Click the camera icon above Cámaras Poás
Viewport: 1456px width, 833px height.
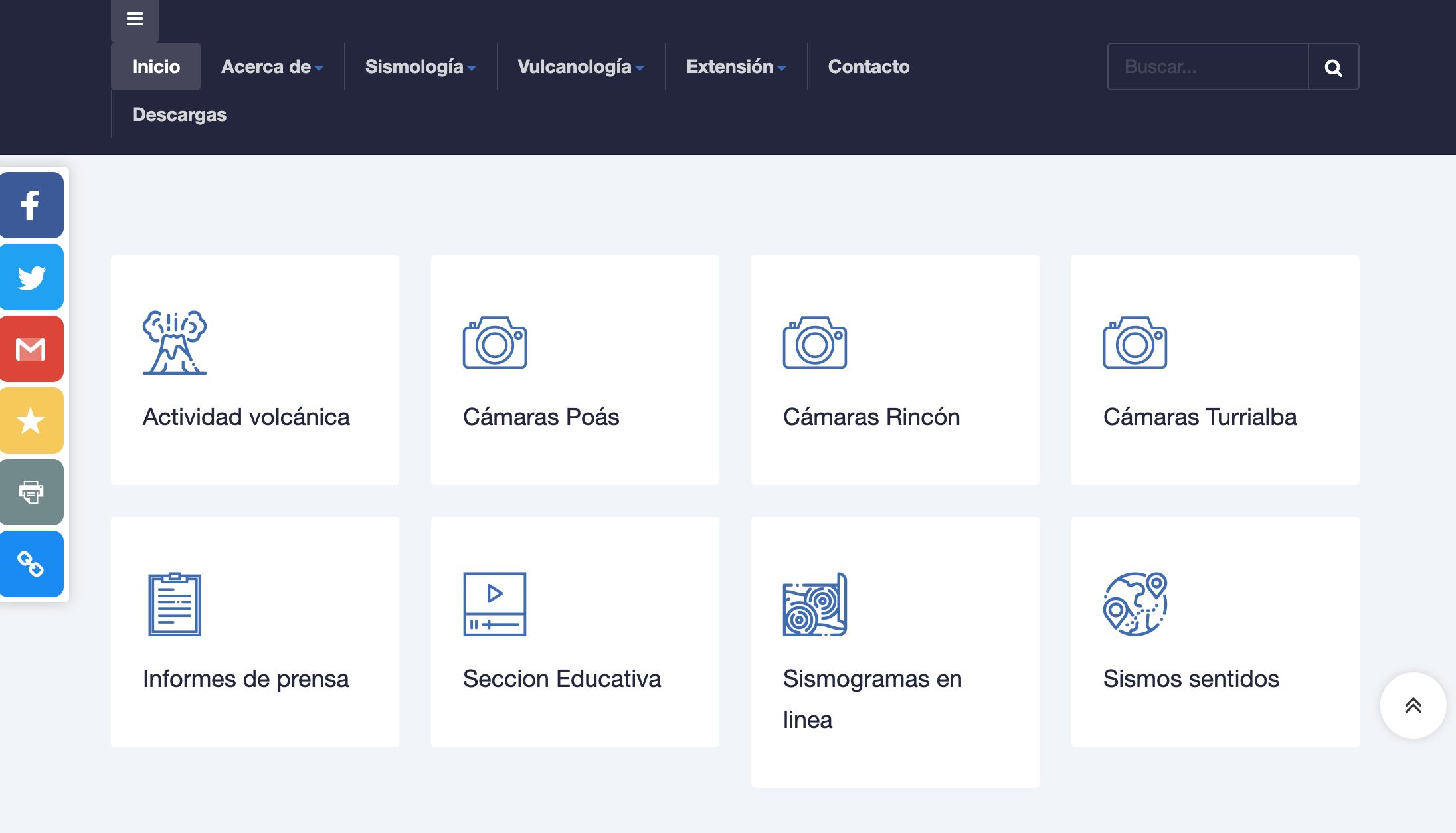click(x=494, y=343)
